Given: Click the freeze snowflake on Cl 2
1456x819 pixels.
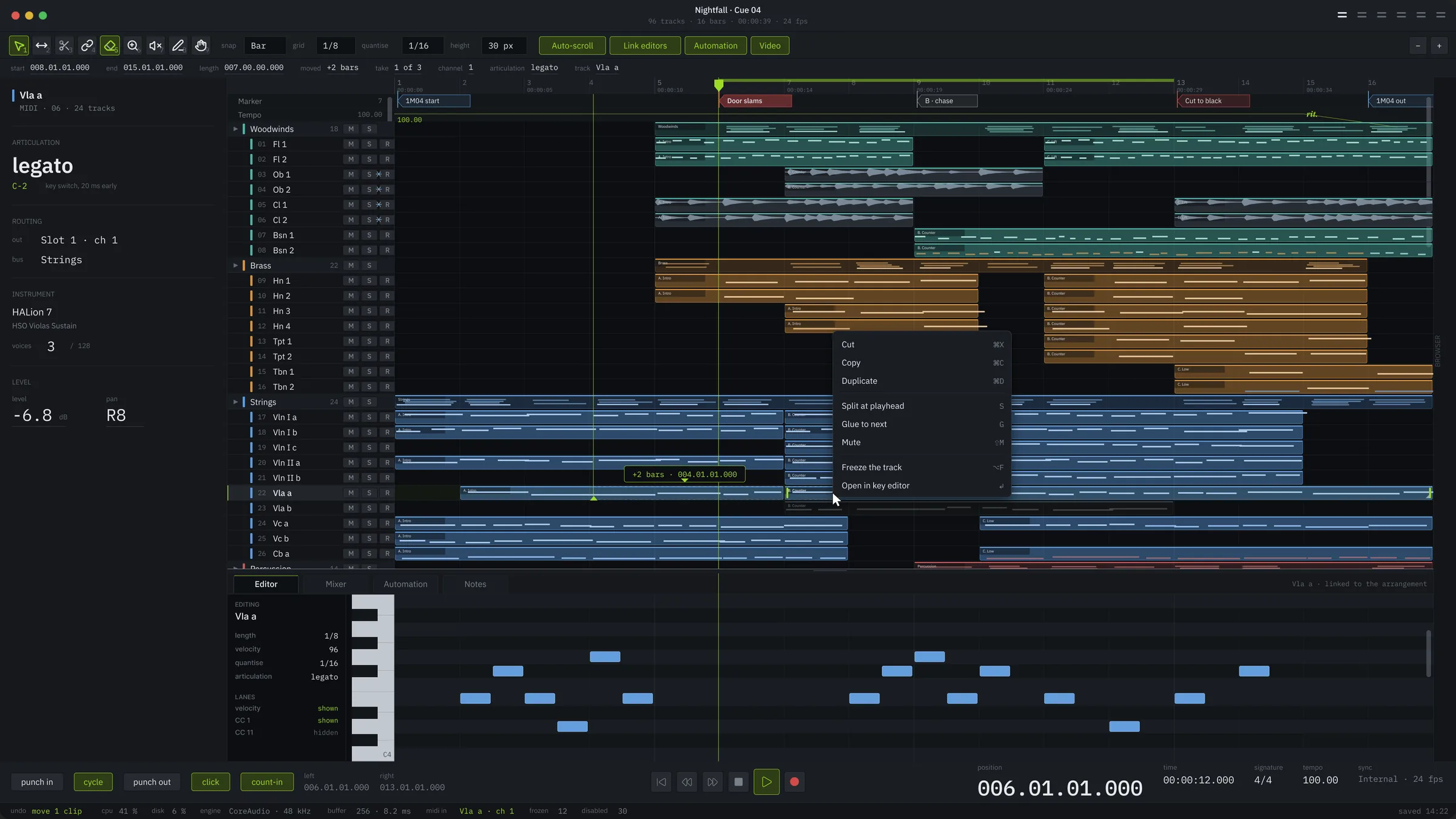Looking at the screenshot, I should coord(379,220).
